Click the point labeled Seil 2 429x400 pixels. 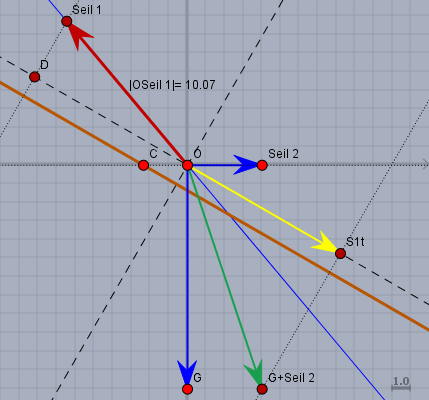click(x=262, y=165)
